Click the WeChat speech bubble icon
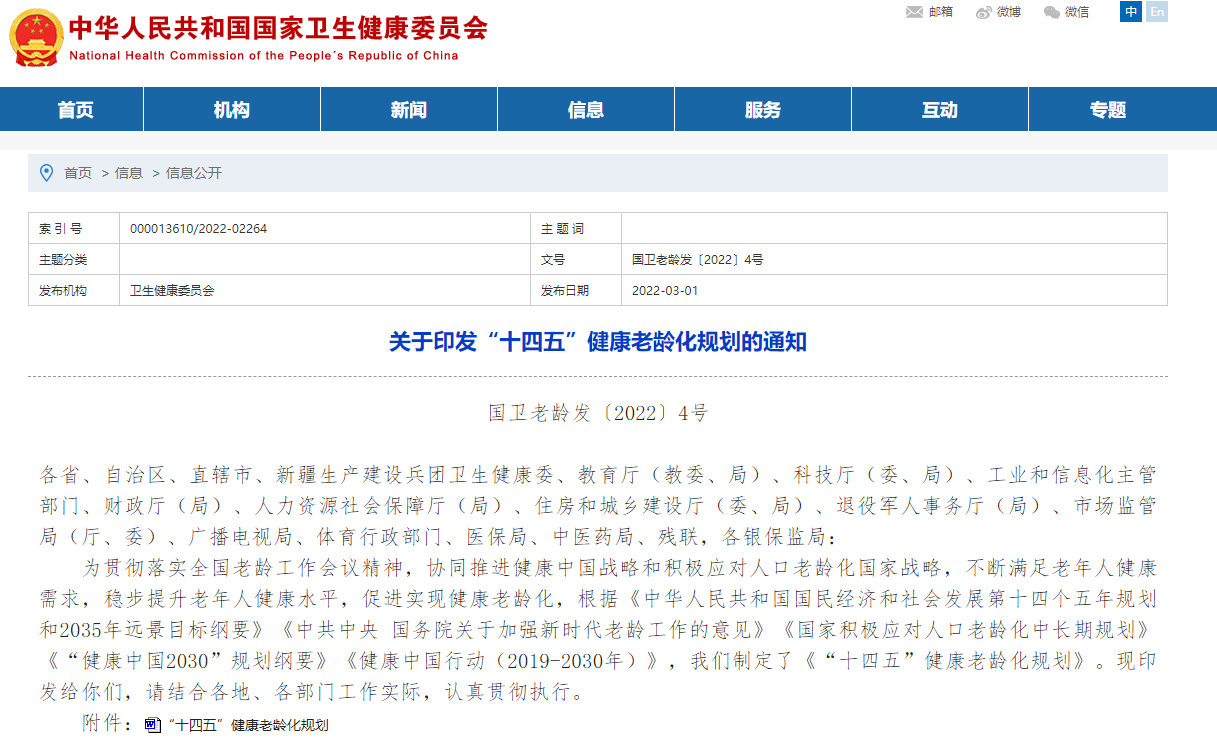 (x=1051, y=12)
